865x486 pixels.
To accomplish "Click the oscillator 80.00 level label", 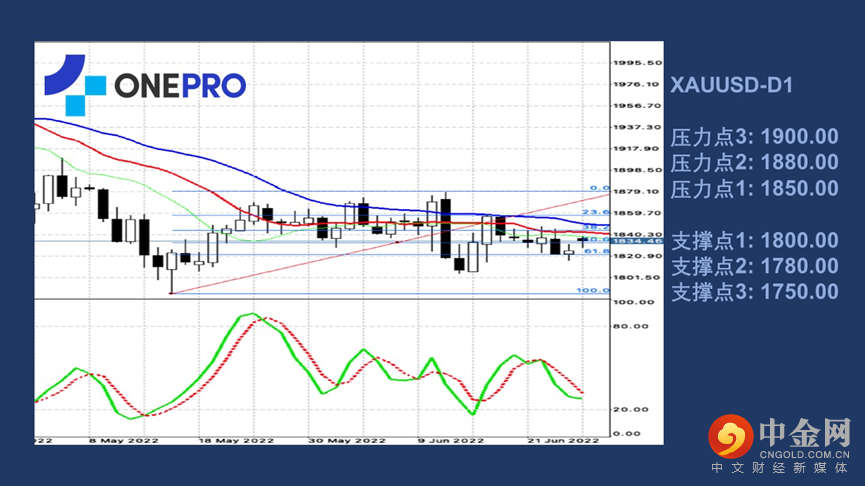I will click(631, 327).
